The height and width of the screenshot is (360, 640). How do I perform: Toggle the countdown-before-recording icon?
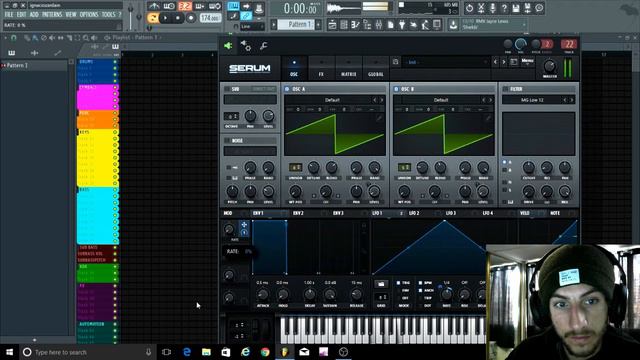(169, 6)
